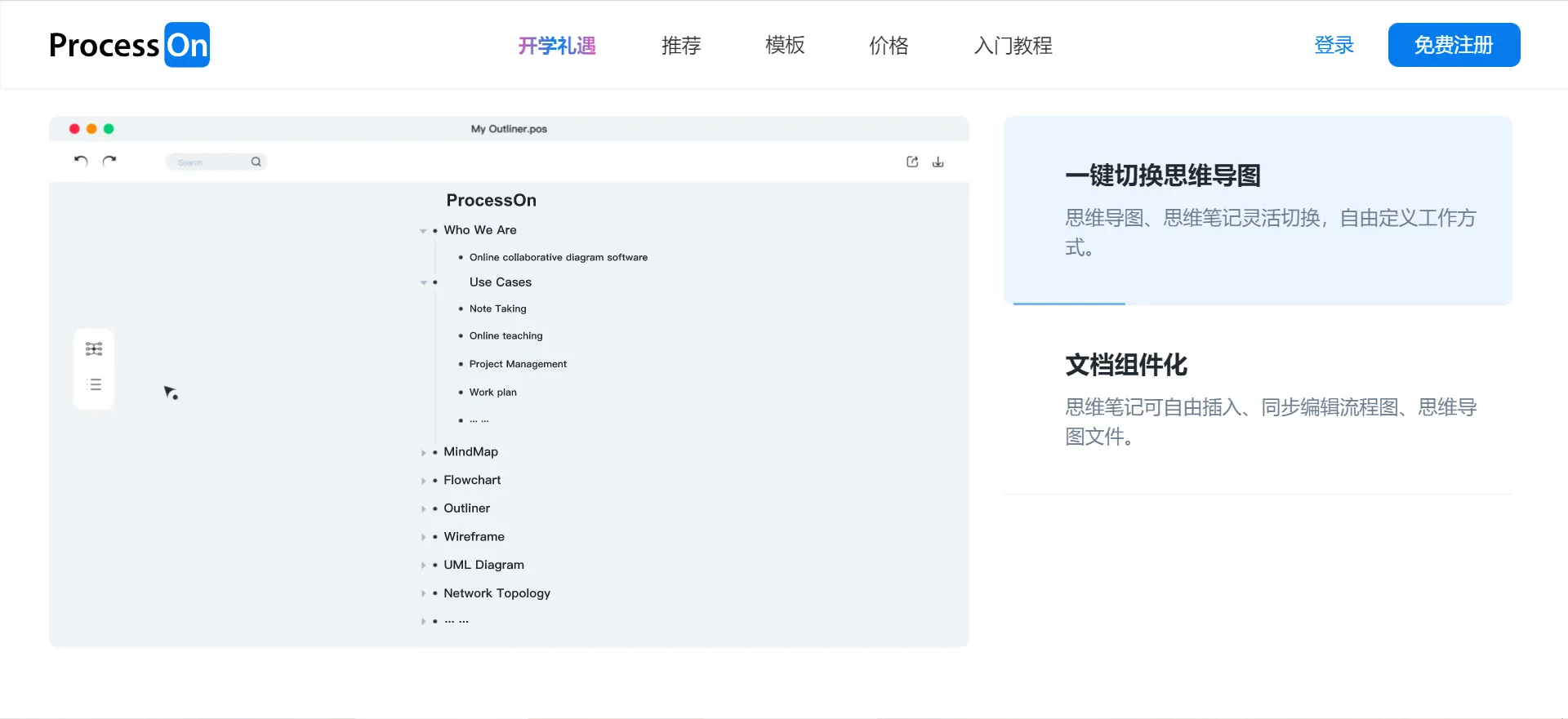Open the 推荐 navigation item
The width and height of the screenshot is (1568, 719).
point(681,46)
